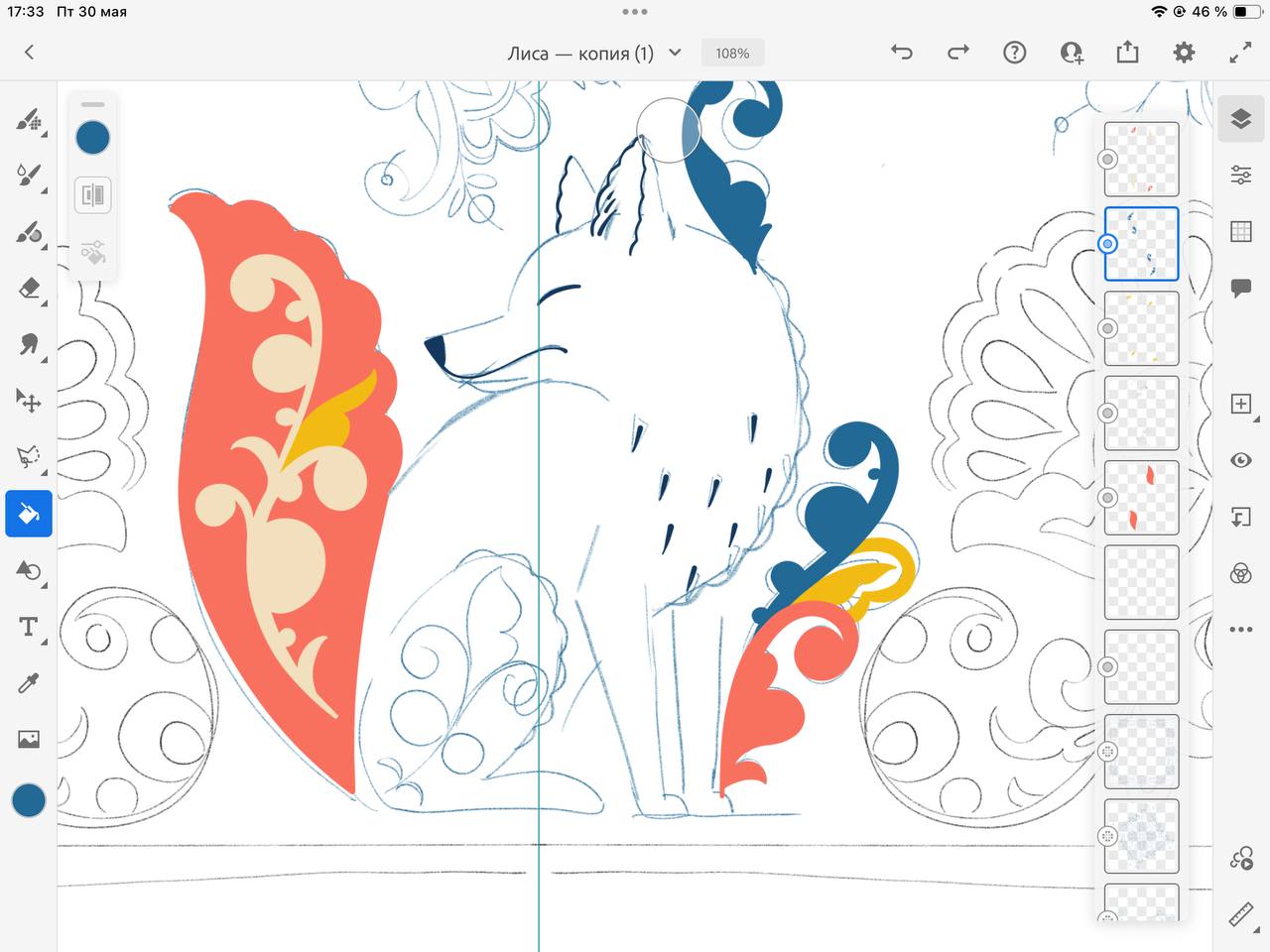The image size is (1270, 952).
Task: Open the blue color chip below the tools
Action: point(29,800)
